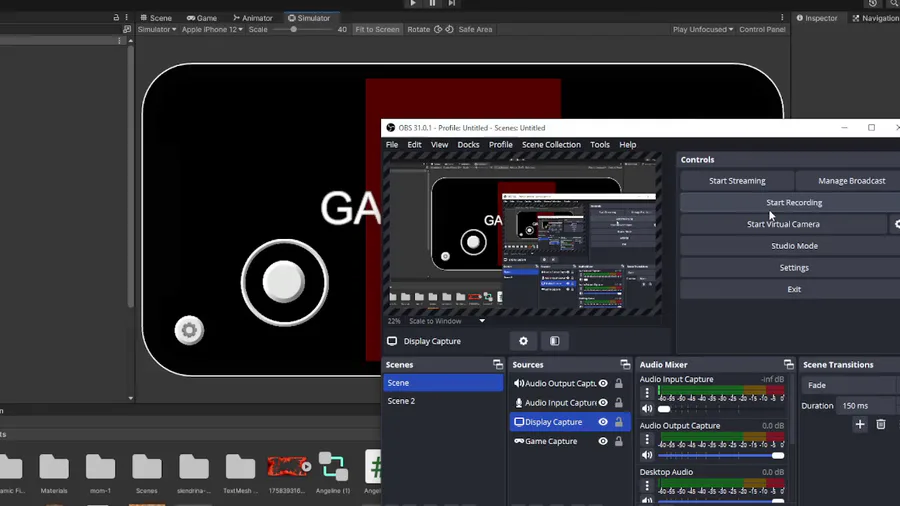Open OBS Docks menu
The image size is (900, 506).
[468, 145]
